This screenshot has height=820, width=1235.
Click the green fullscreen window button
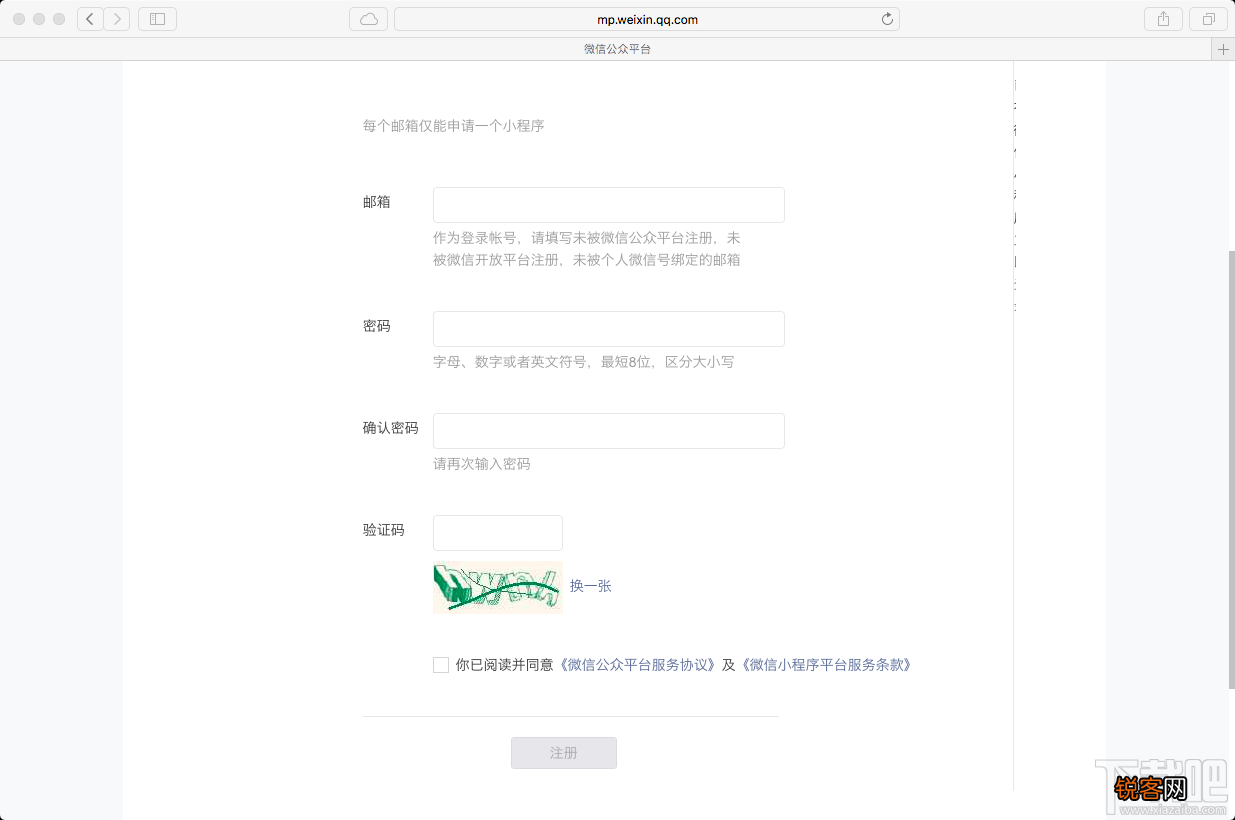[x=59, y=19]
